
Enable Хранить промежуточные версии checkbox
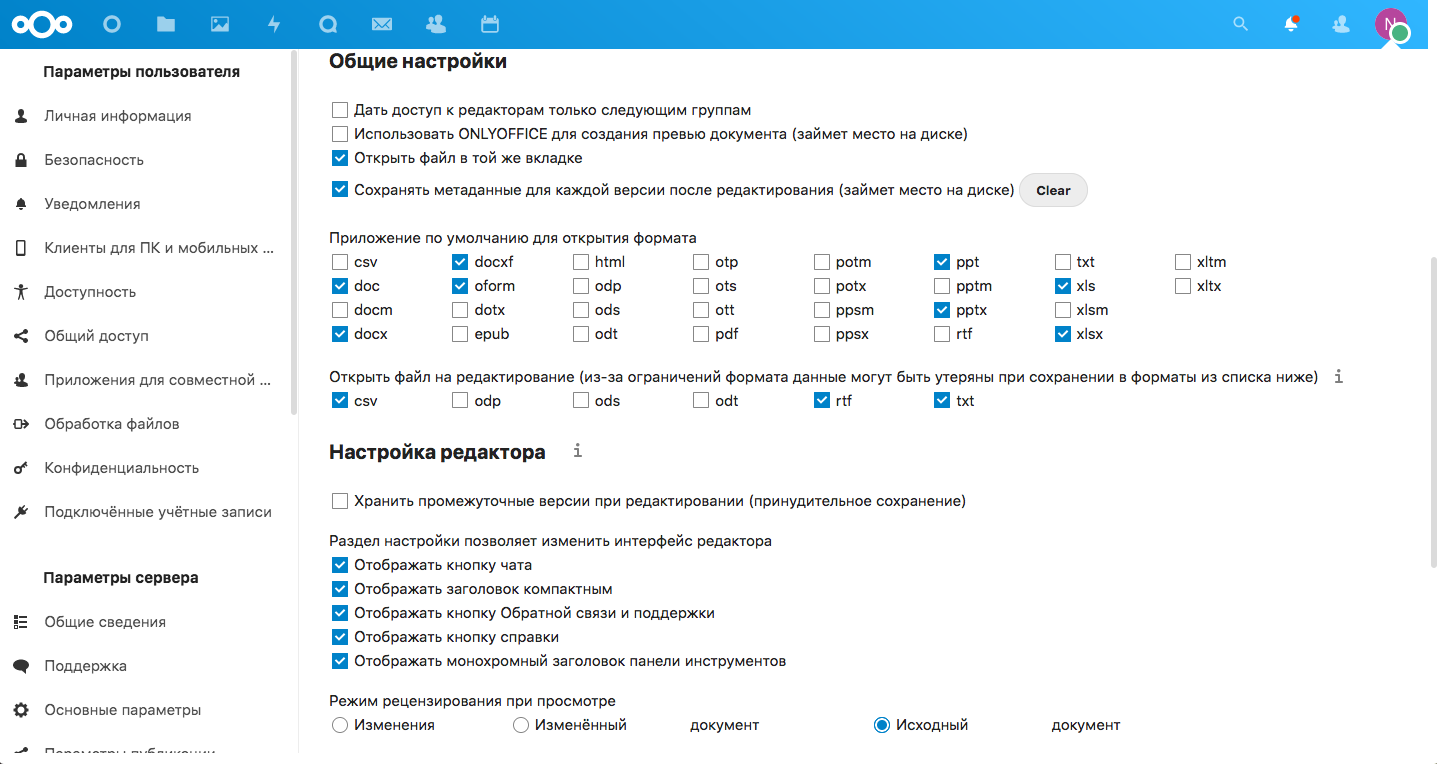coord(340,501)
